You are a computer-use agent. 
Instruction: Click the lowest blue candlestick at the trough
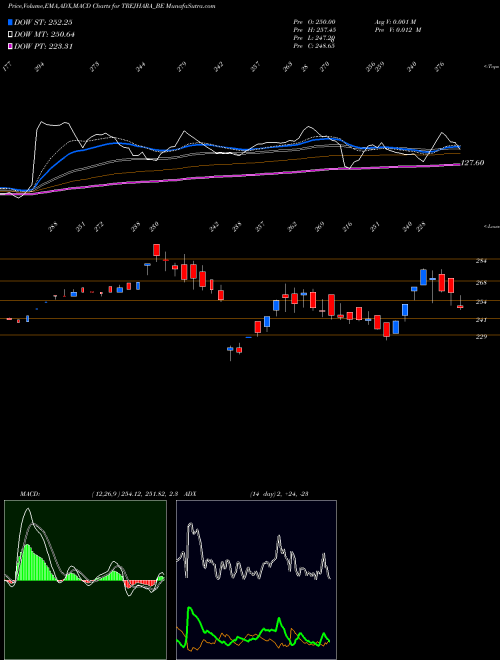[230, 349]
